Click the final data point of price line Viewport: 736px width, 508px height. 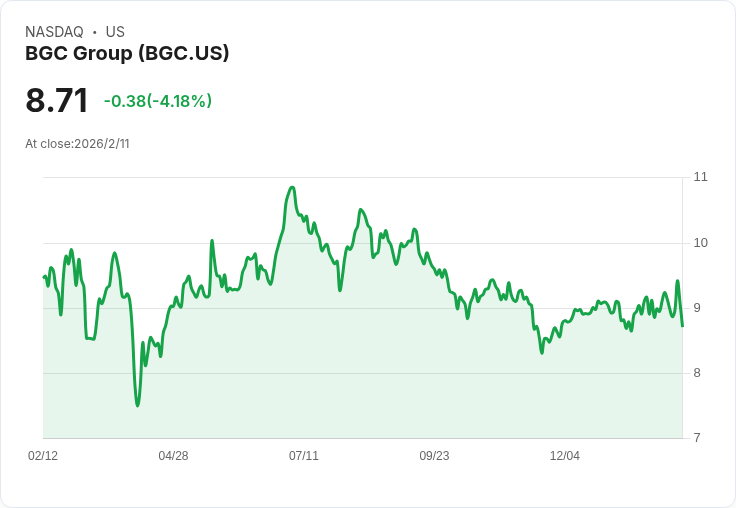click(682, 325)
